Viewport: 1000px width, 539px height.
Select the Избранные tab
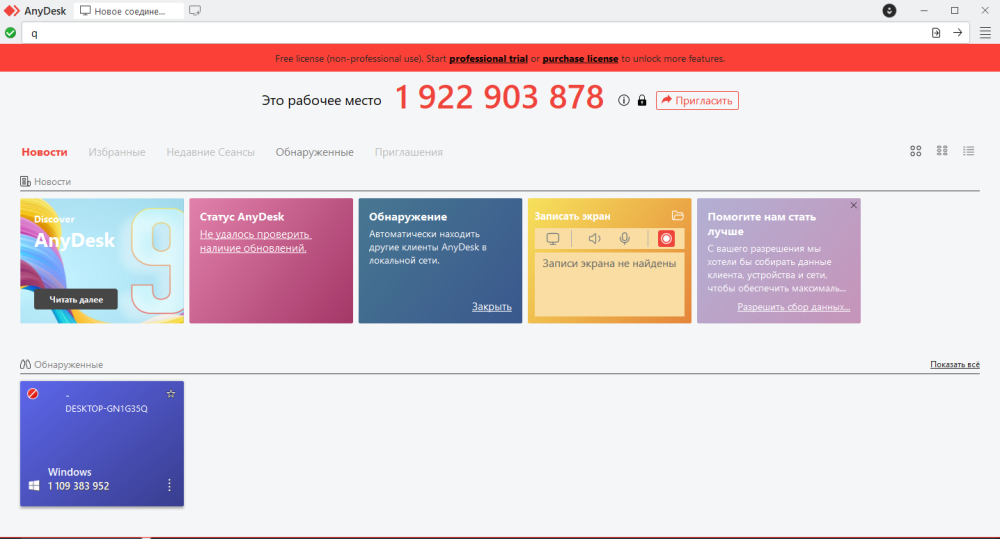click(117, 152)
